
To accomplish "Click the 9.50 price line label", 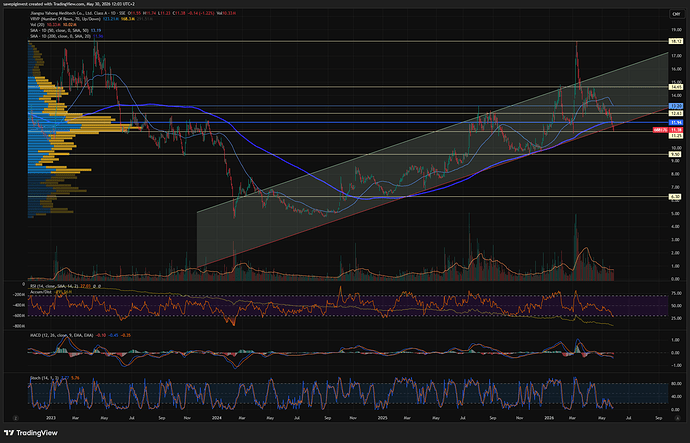I will (x=675, y=154).
